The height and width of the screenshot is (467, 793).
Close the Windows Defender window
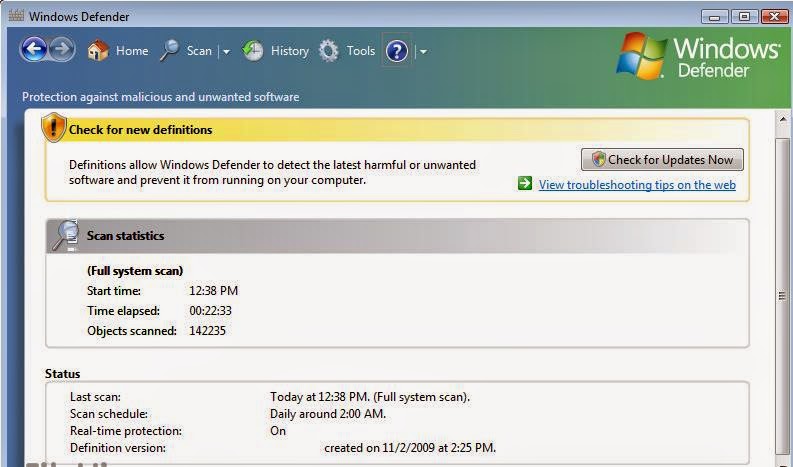[774, 17]
